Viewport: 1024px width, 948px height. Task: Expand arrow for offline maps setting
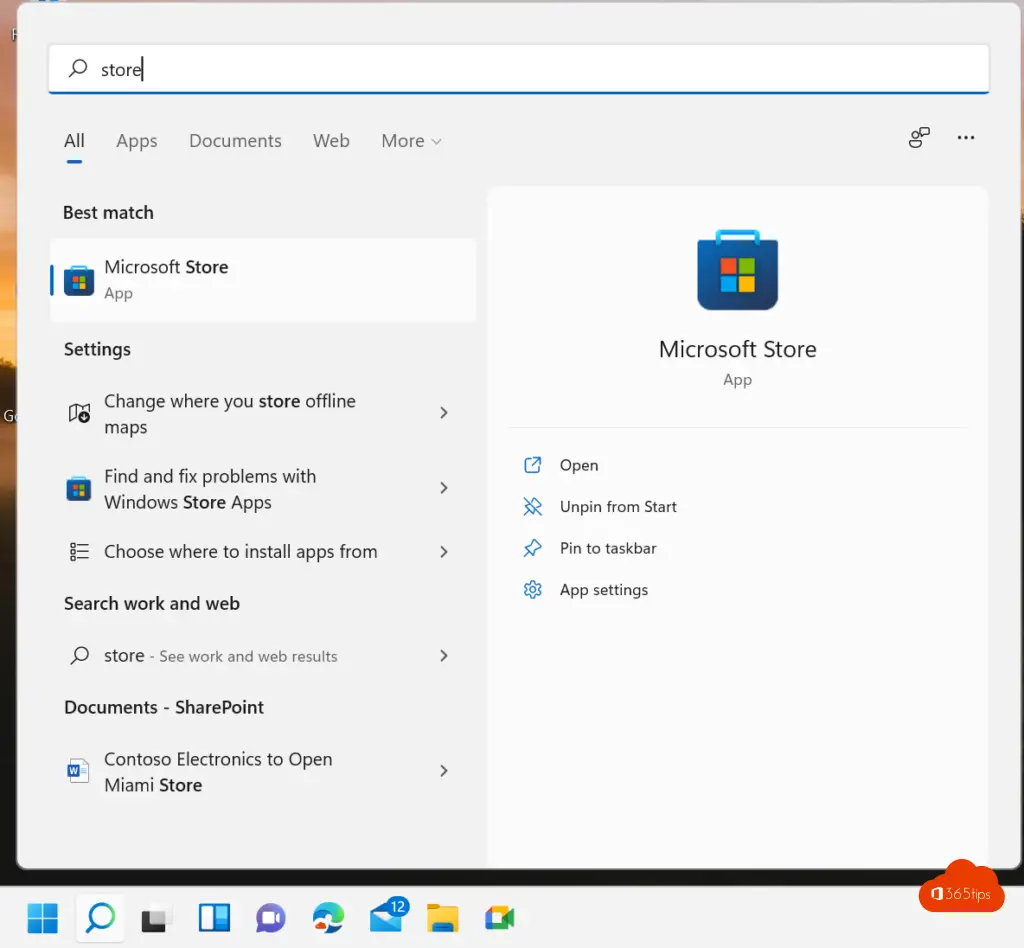pos(444,413)
